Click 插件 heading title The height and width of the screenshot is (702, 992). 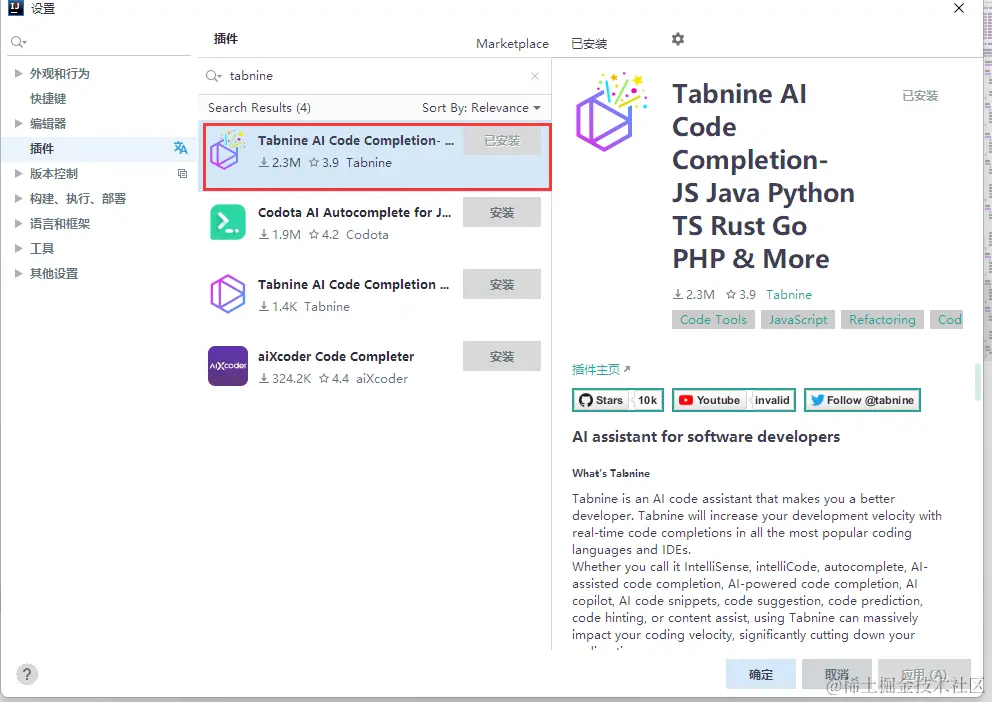tap(226, 39)
